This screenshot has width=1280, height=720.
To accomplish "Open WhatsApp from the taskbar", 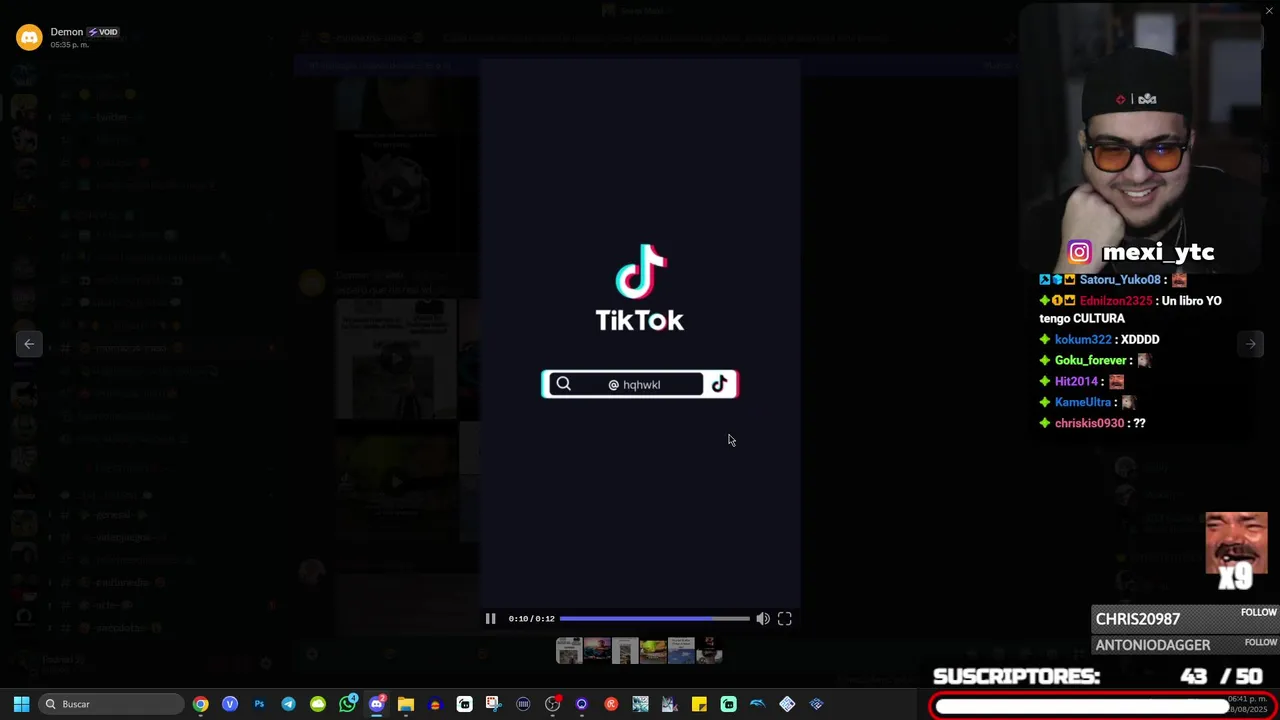I will pos(347,704).
